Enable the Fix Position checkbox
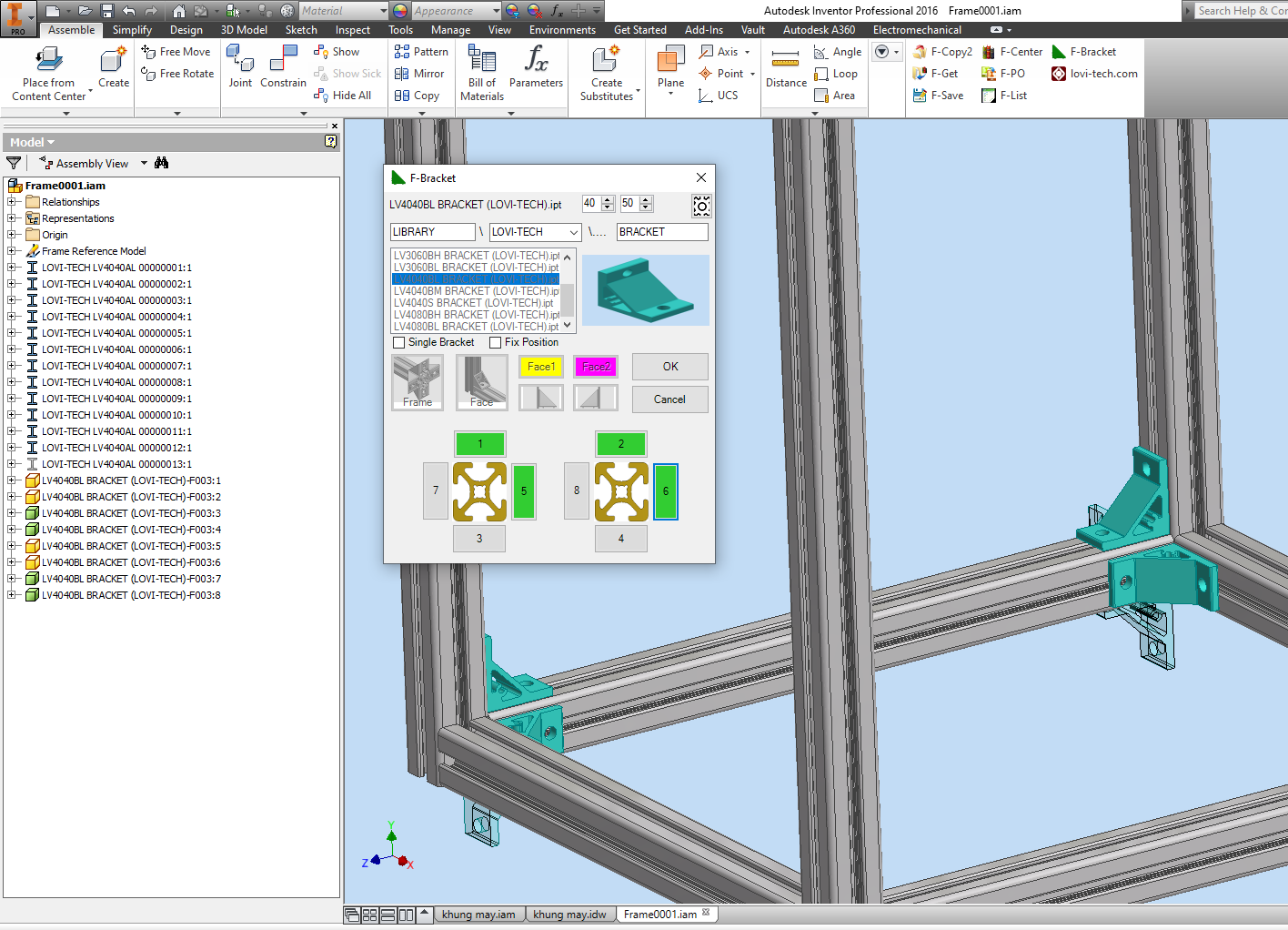1288x930 pixels. pos(495,343)
